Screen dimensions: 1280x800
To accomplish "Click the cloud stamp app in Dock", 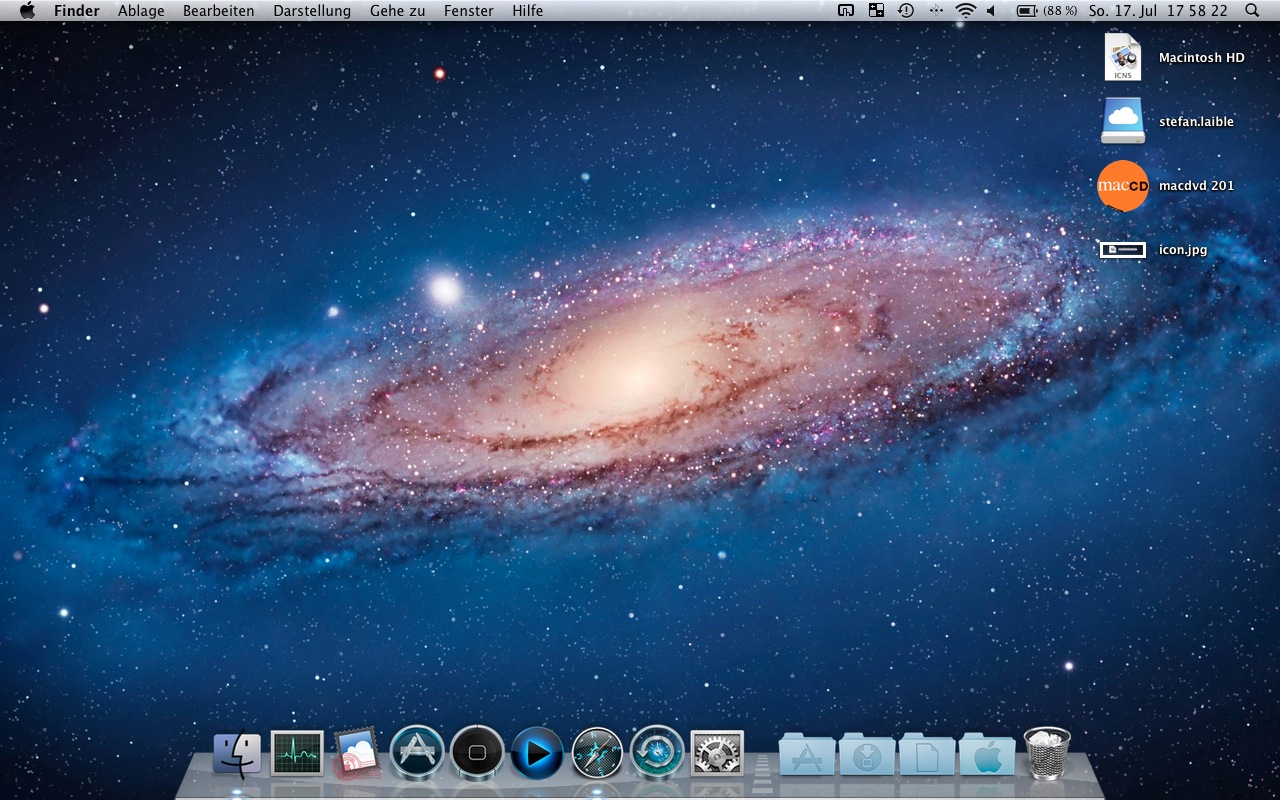I will point(357,753).
